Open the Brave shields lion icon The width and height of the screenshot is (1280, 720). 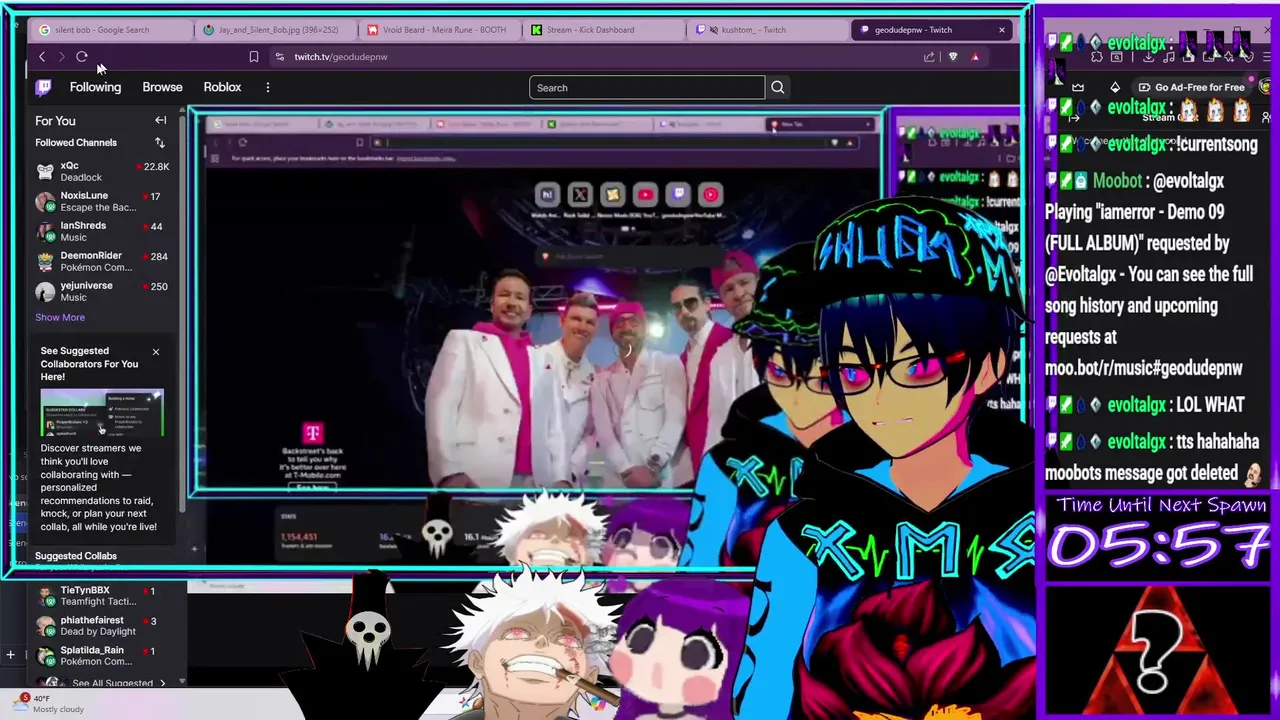click(953, 57)
